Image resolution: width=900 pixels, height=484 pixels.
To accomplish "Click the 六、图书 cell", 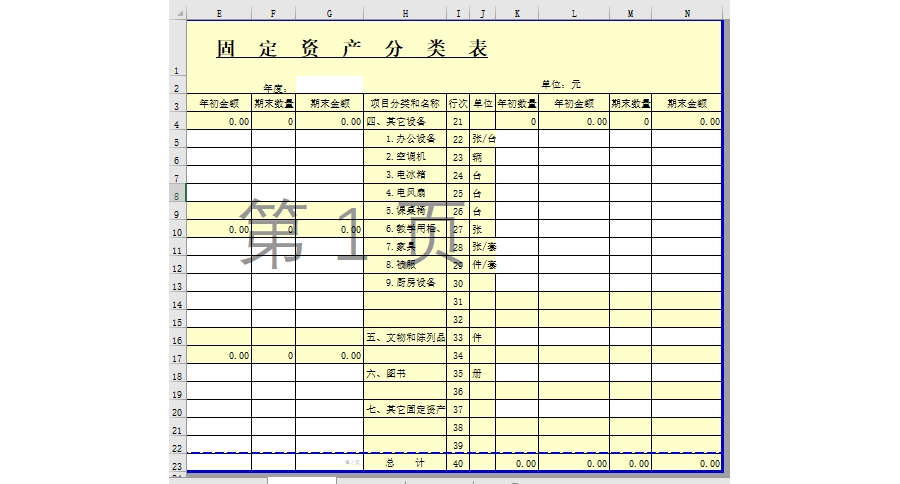I will tap(405, 373).
